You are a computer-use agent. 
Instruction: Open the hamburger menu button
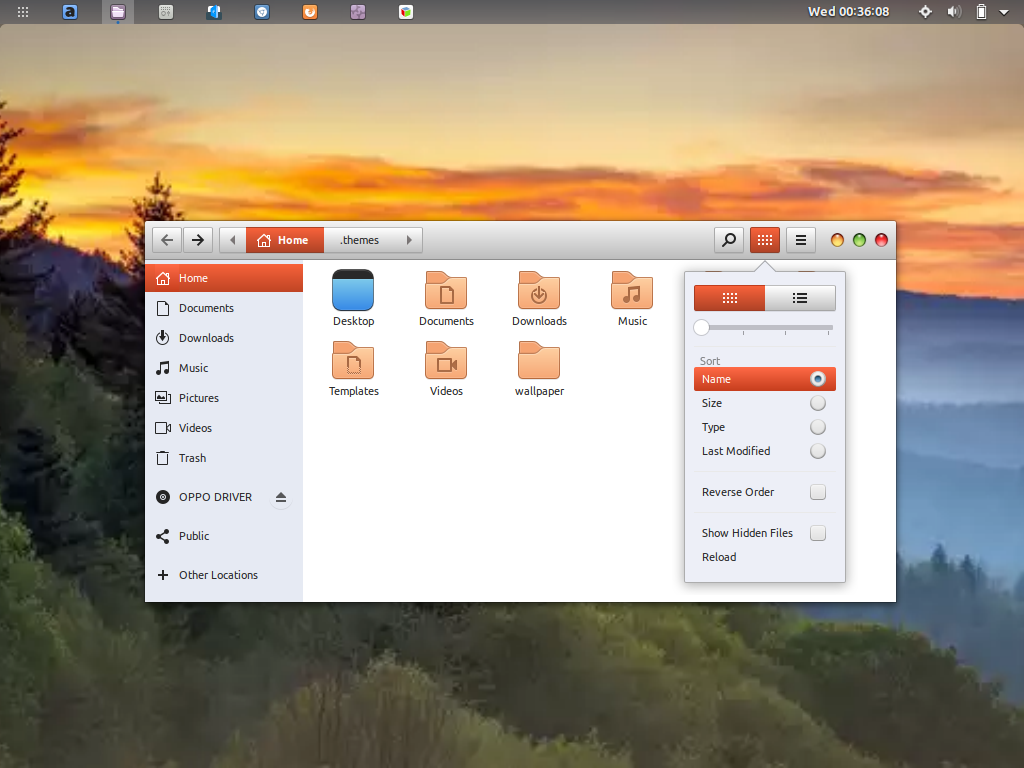pyautogui.click(x=801, y=240)
